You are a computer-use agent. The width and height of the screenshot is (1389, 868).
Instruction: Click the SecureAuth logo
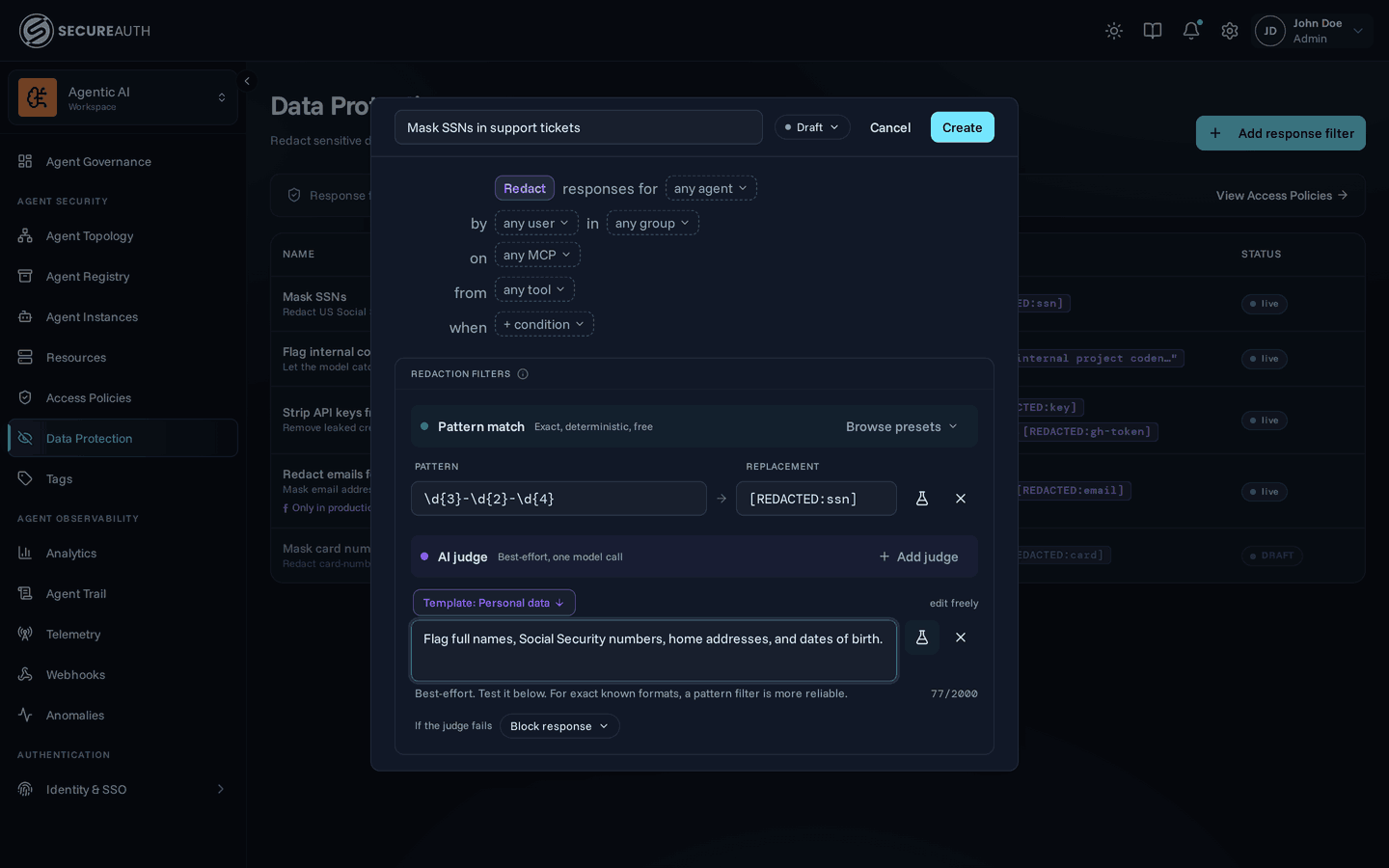click(x=85, y=31)
